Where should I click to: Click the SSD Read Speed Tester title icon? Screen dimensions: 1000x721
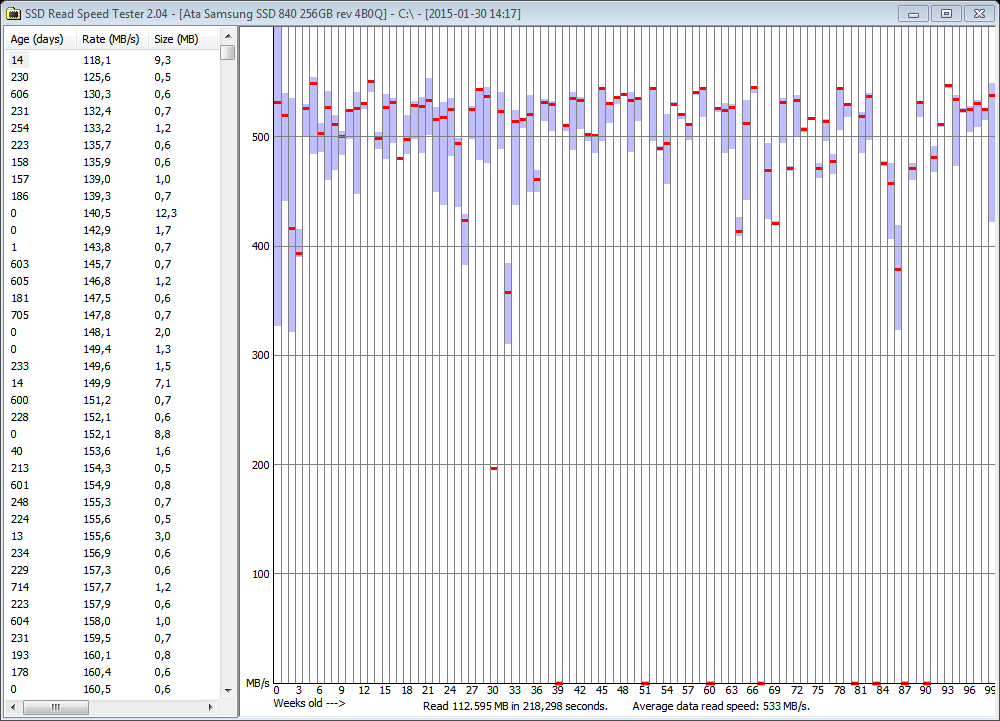click(12, 13)
